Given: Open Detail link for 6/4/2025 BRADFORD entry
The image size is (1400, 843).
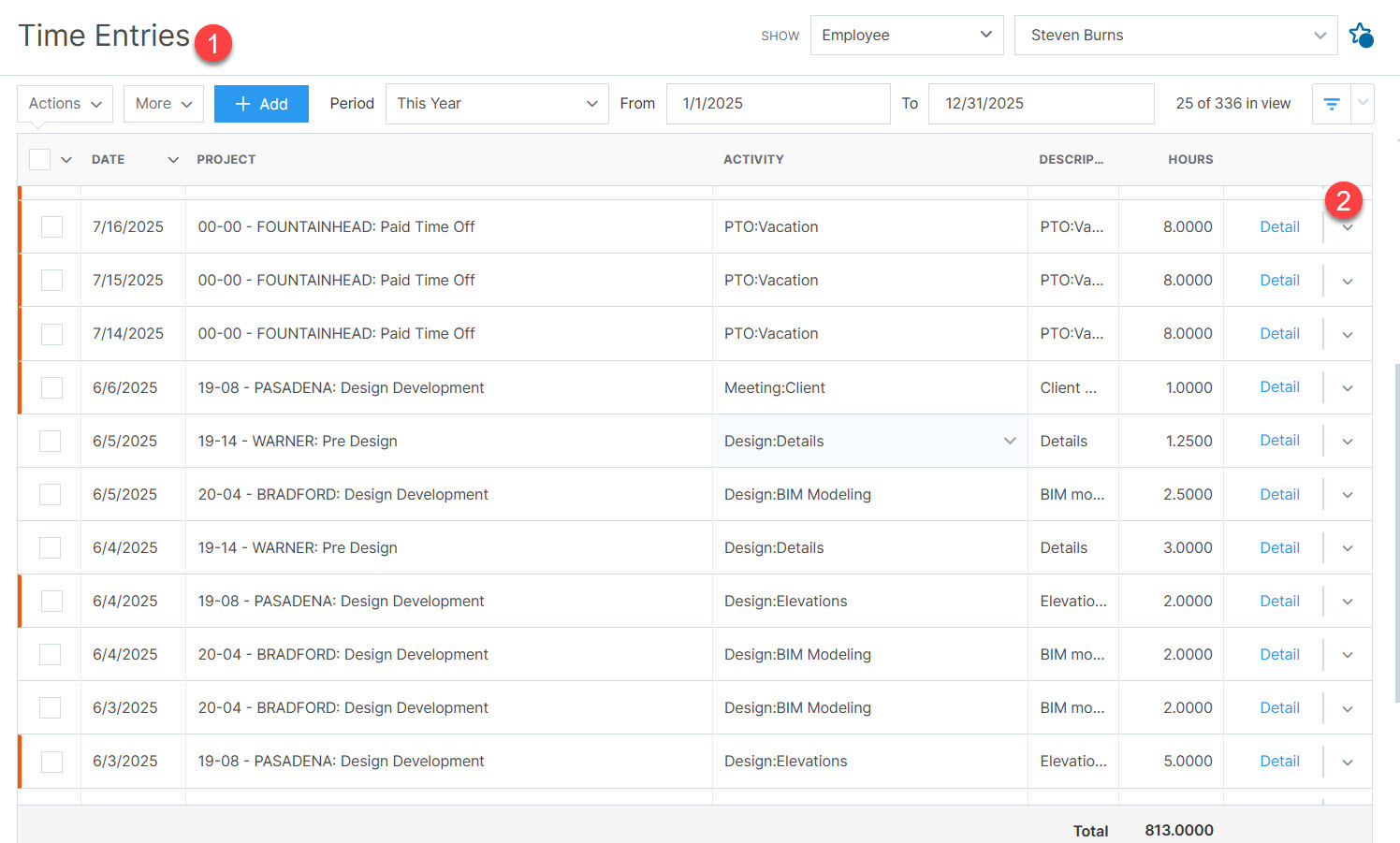Looking at the screenshot, I should pos(1279,654).
